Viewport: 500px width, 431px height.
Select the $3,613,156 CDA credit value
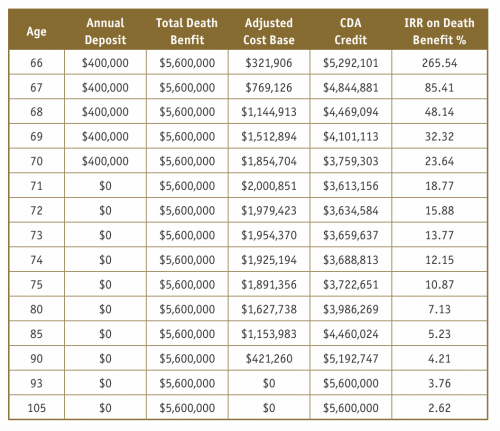coord(351,186)
